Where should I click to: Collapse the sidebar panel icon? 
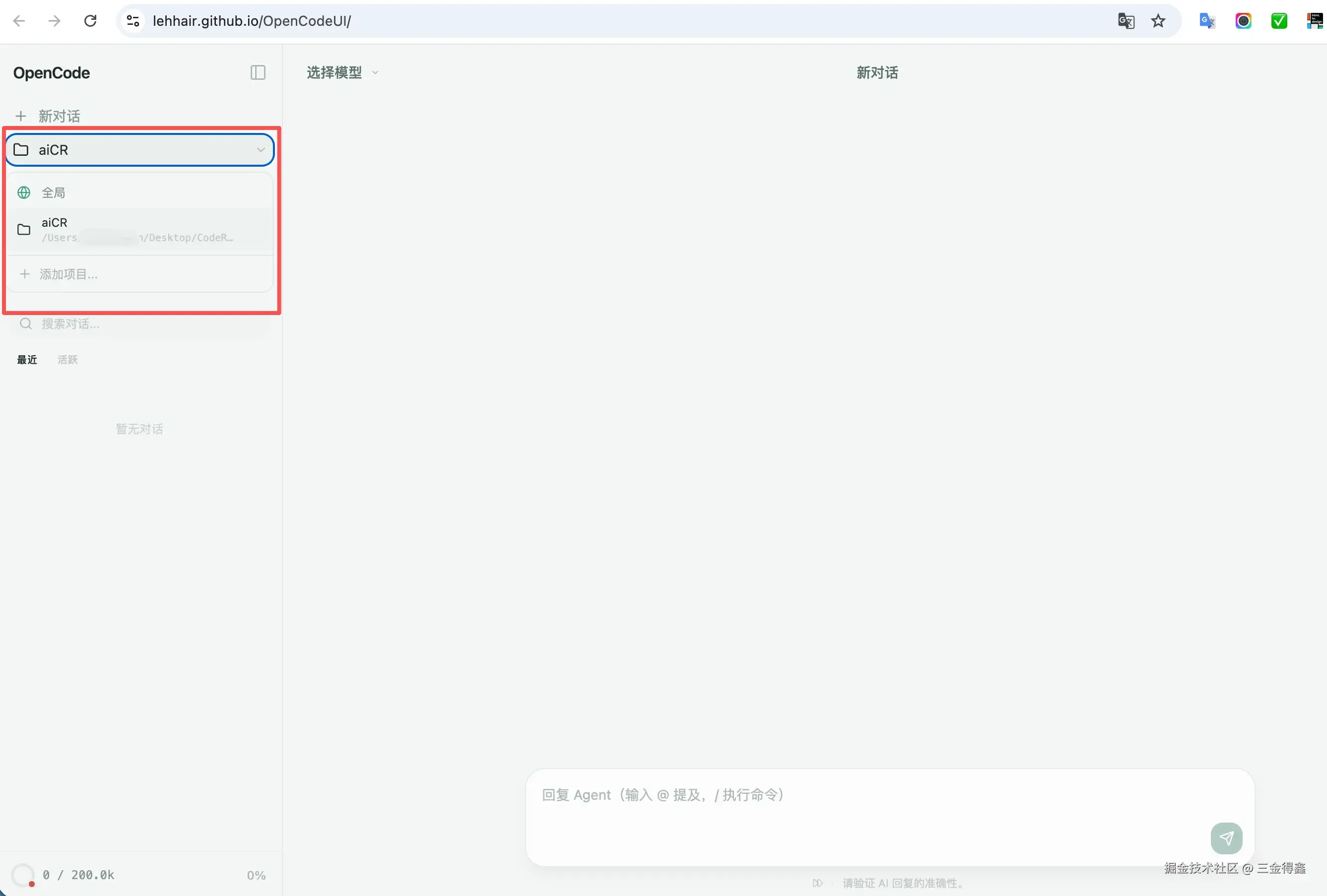(x=258, y=72)
